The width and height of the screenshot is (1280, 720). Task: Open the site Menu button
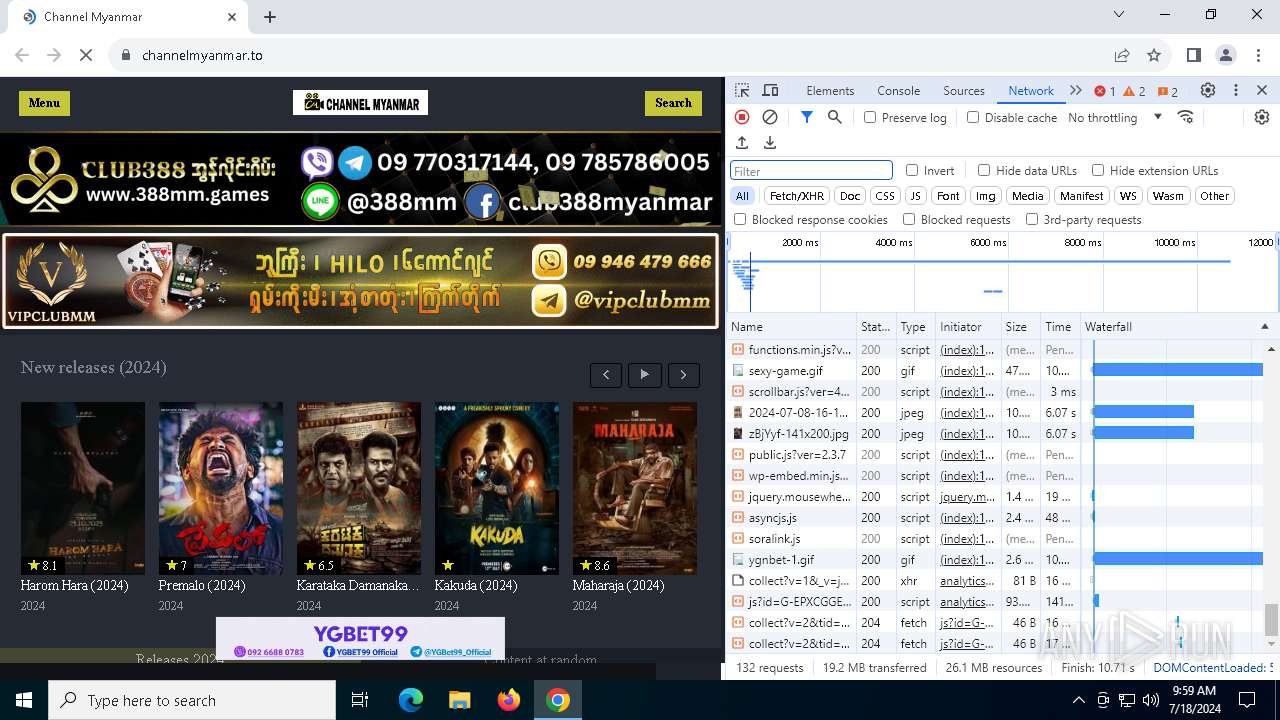tap(44, 103)
